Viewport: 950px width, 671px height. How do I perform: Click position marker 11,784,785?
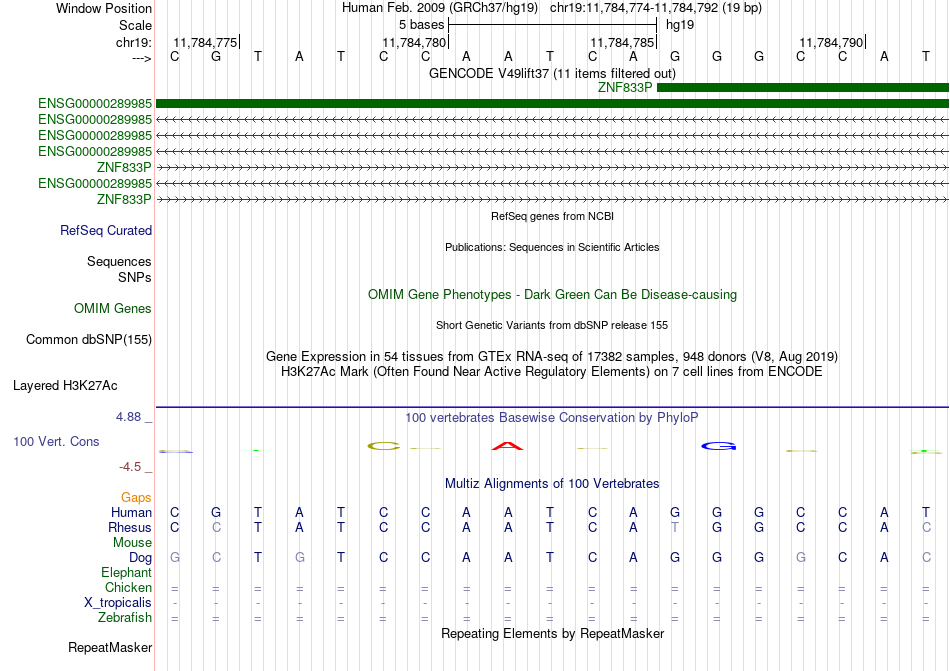coord(623,42)
